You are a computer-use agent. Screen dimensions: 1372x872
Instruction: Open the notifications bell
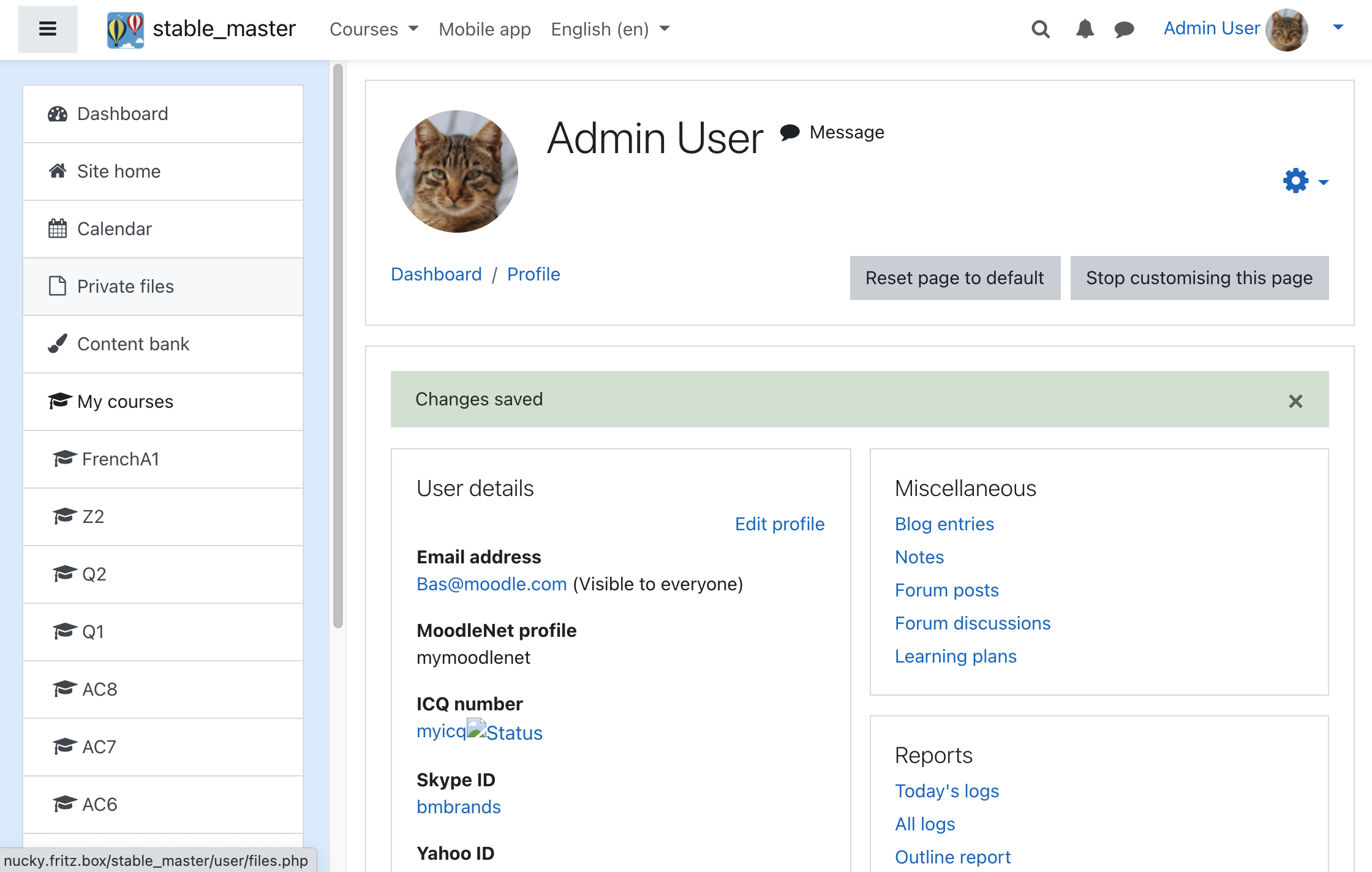tap(1085, 29)
